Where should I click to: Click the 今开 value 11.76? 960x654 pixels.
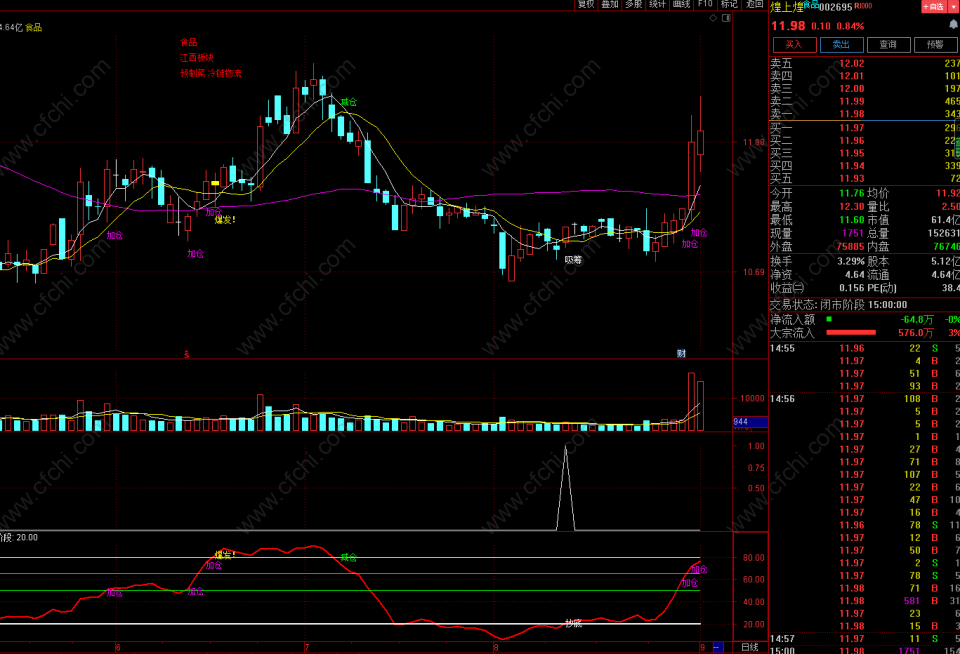click(852, 194)
